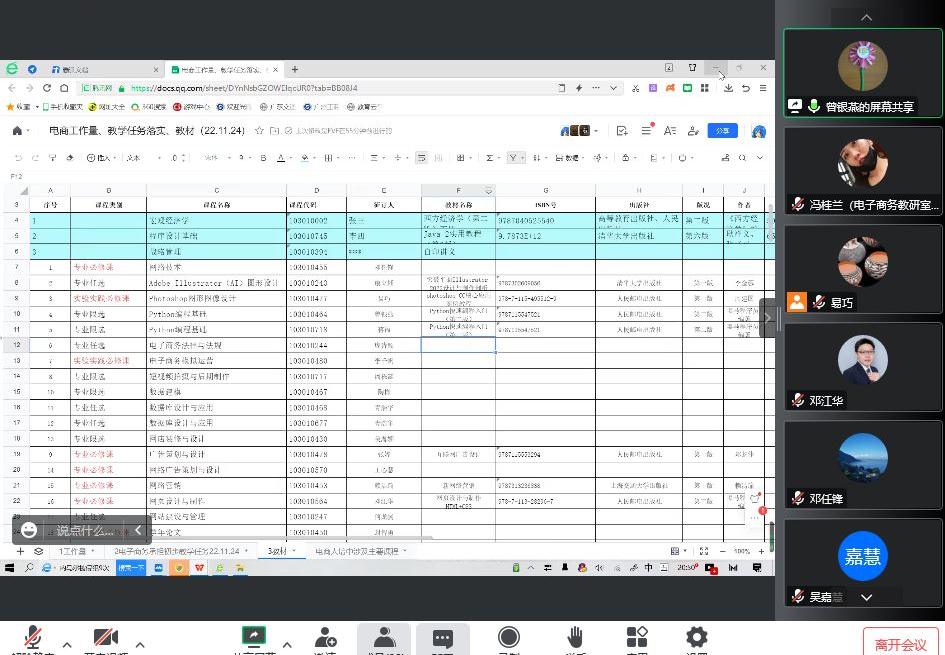Screen dimensions: 945x655
Task: Unmute the microphone in meeting toolbar
Action: point(33,638)
